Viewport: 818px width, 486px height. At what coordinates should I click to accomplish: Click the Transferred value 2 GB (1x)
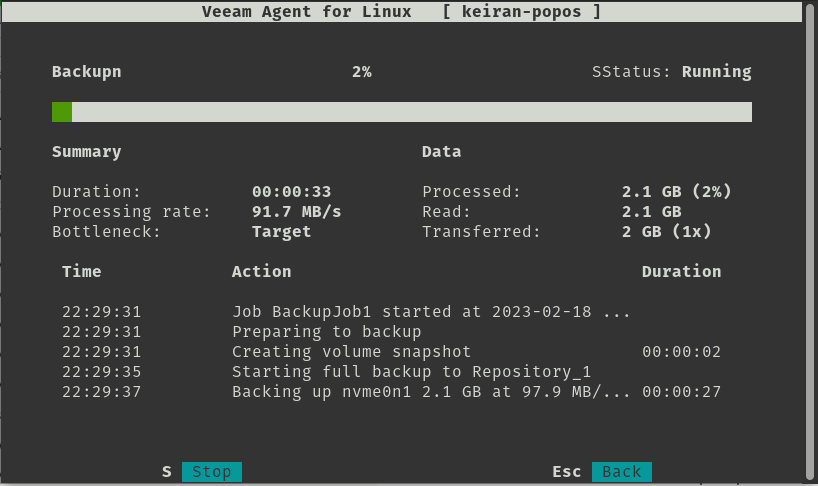point(667,232)
